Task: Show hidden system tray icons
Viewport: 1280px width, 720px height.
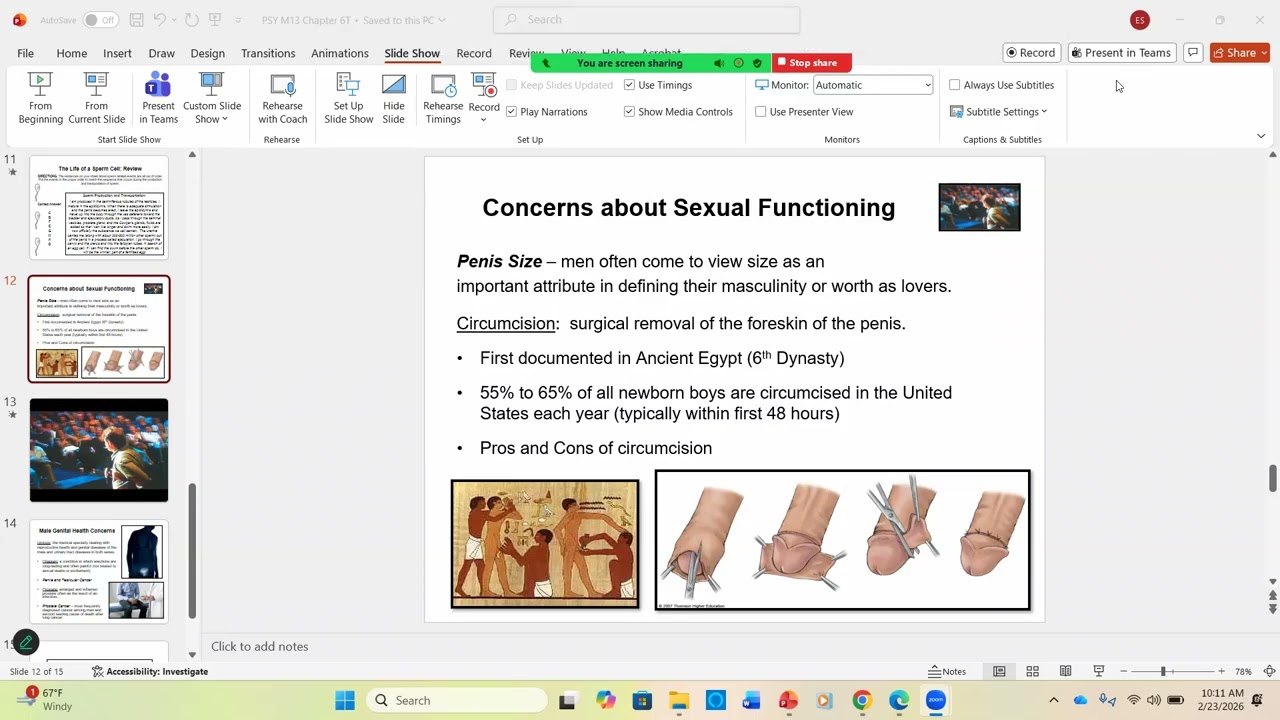Action: pos(1053,700)
